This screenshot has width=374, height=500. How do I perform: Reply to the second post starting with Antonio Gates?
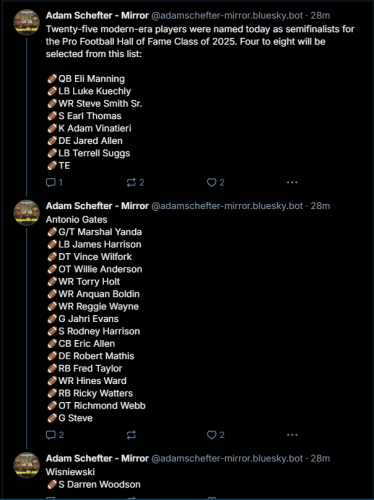pyautogui.click(x=54, y=435)
